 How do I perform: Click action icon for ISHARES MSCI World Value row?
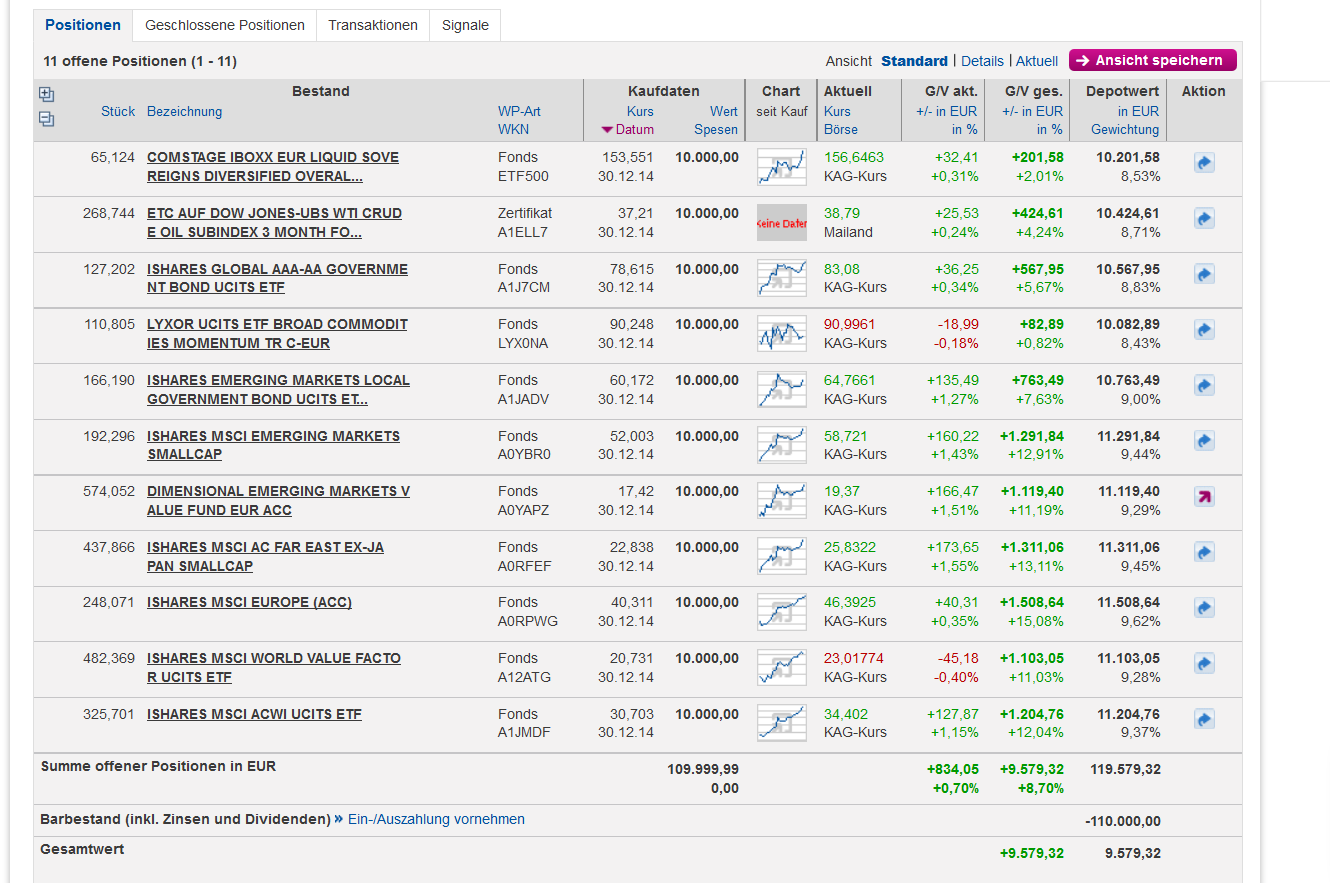(1204, 664)
